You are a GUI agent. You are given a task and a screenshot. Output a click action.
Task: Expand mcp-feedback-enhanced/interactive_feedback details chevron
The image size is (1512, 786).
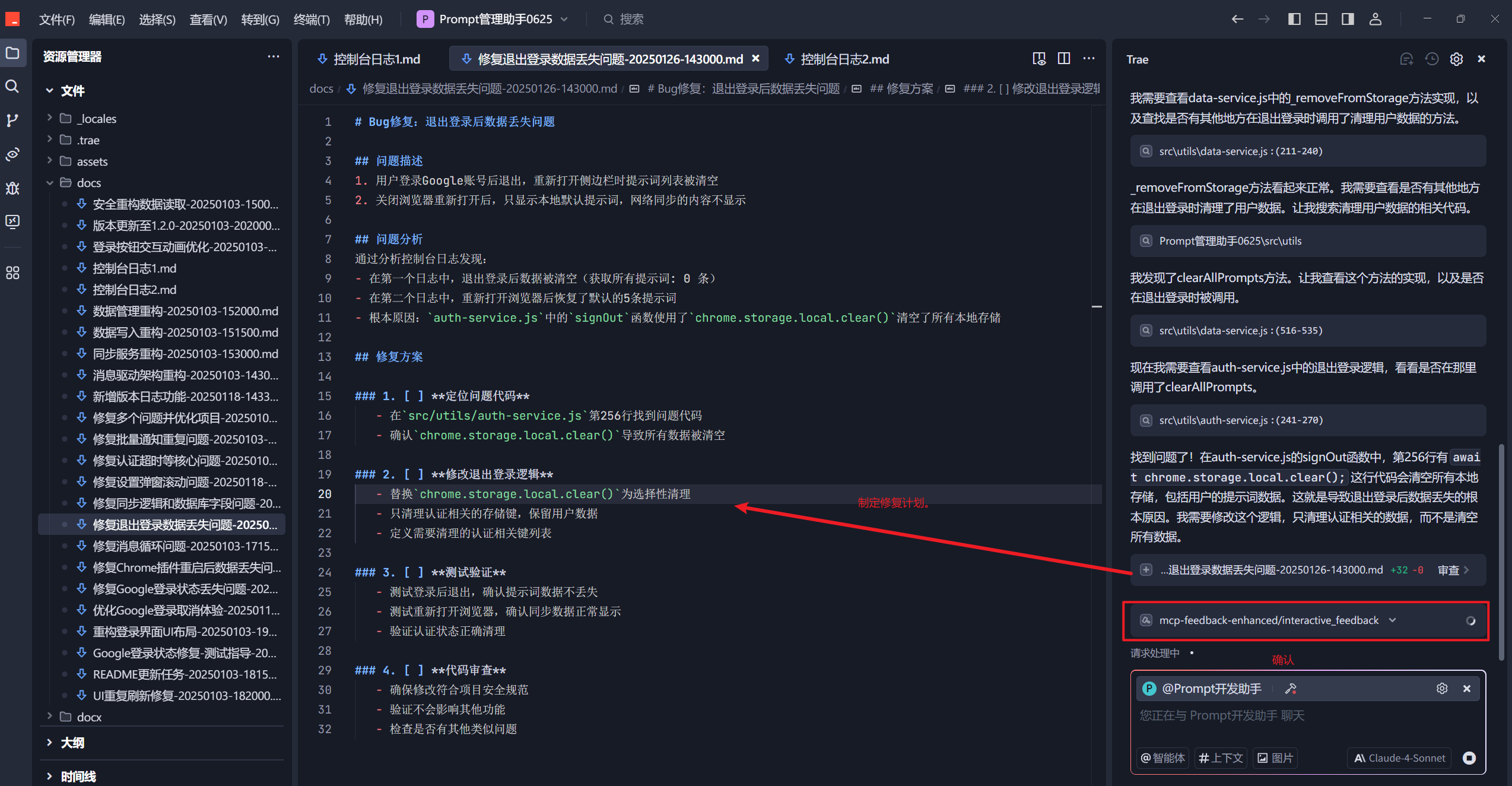point(1392,620)
